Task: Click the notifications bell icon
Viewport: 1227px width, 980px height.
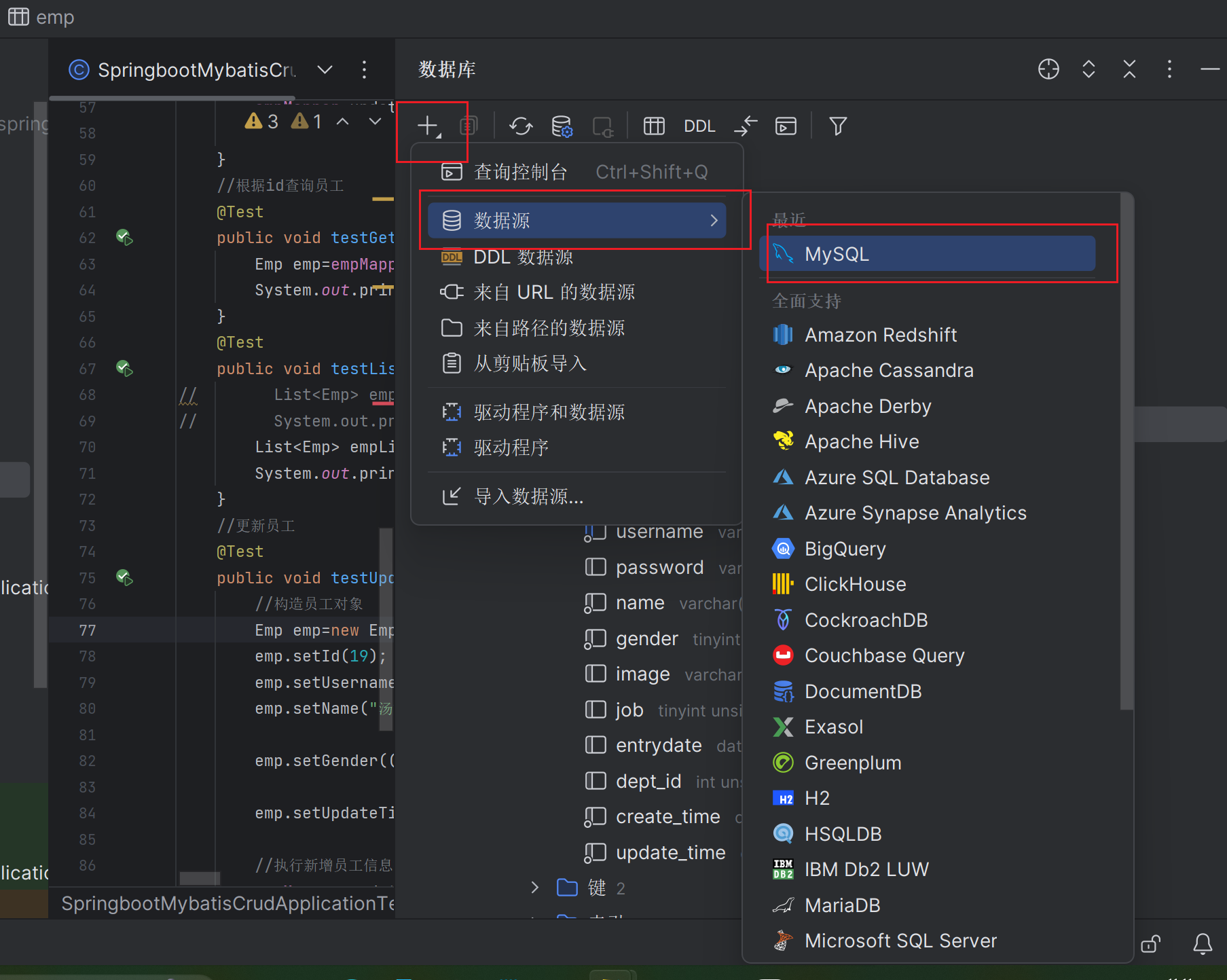Action: point(1203,943)
